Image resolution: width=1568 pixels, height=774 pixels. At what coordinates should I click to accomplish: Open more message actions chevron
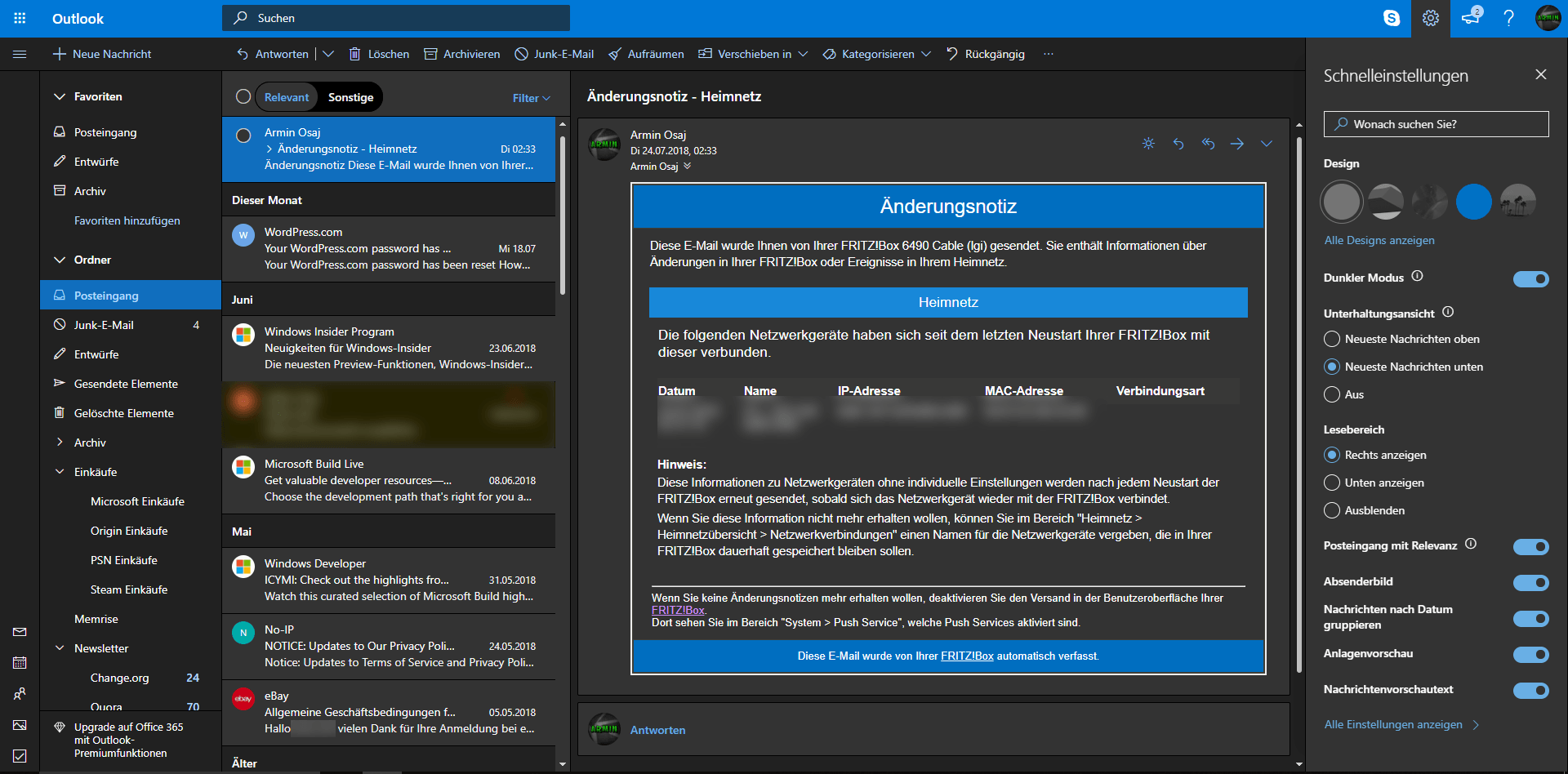1267,144
